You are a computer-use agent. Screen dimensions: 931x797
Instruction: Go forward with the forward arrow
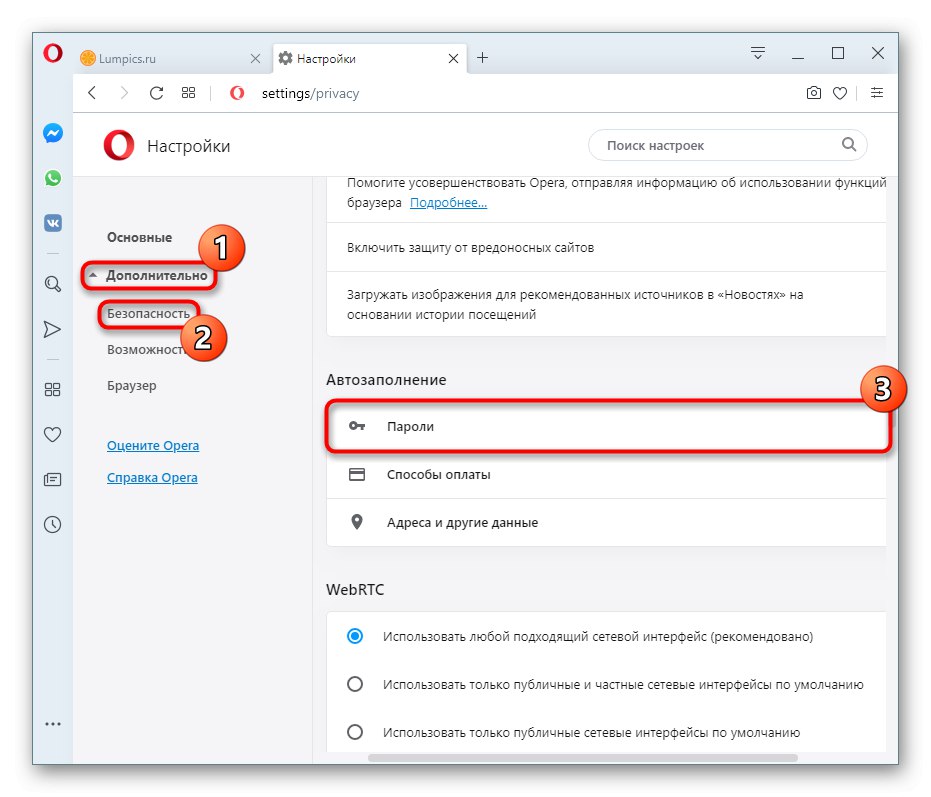[124, 93]
